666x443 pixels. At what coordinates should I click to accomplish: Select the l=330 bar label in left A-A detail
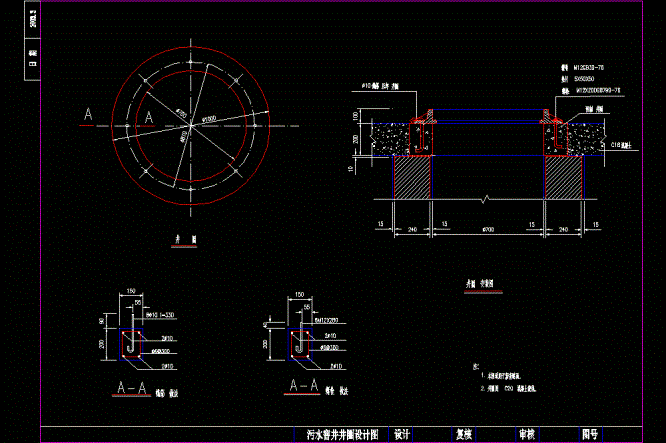tap(160, 315)
